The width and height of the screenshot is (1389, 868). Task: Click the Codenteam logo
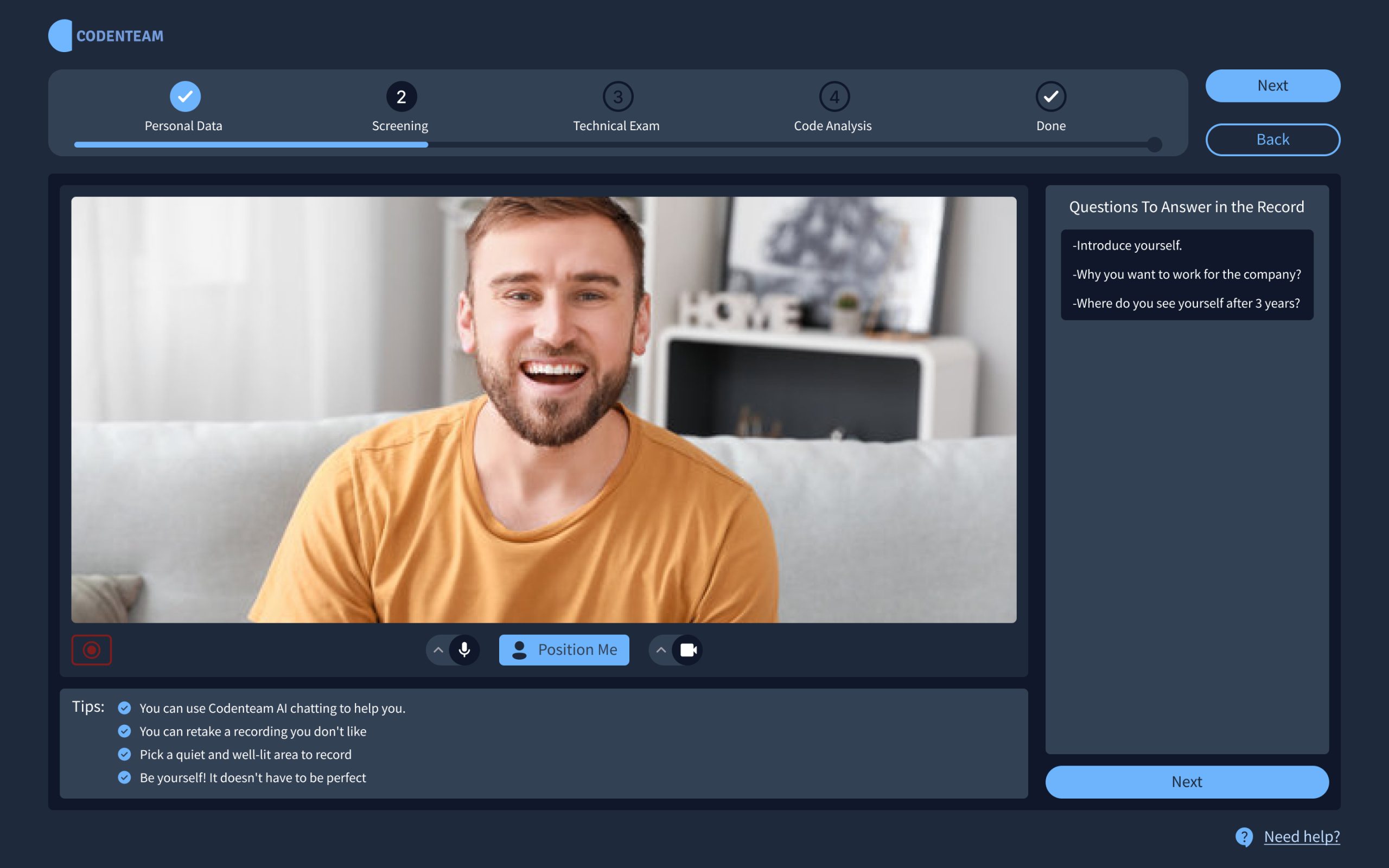[106, 36]
